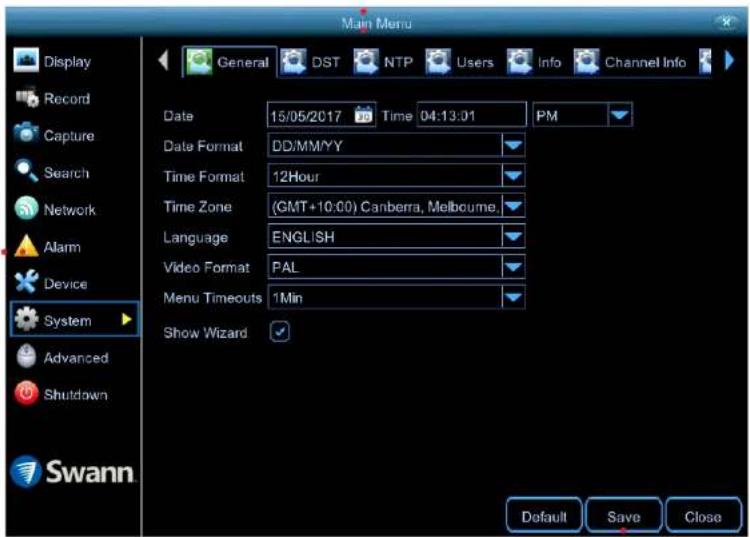Image resolution: width=750 pixels, height=537 pixels.
Task: Close Main Menu with X button
Action: (x=726, y=22)
